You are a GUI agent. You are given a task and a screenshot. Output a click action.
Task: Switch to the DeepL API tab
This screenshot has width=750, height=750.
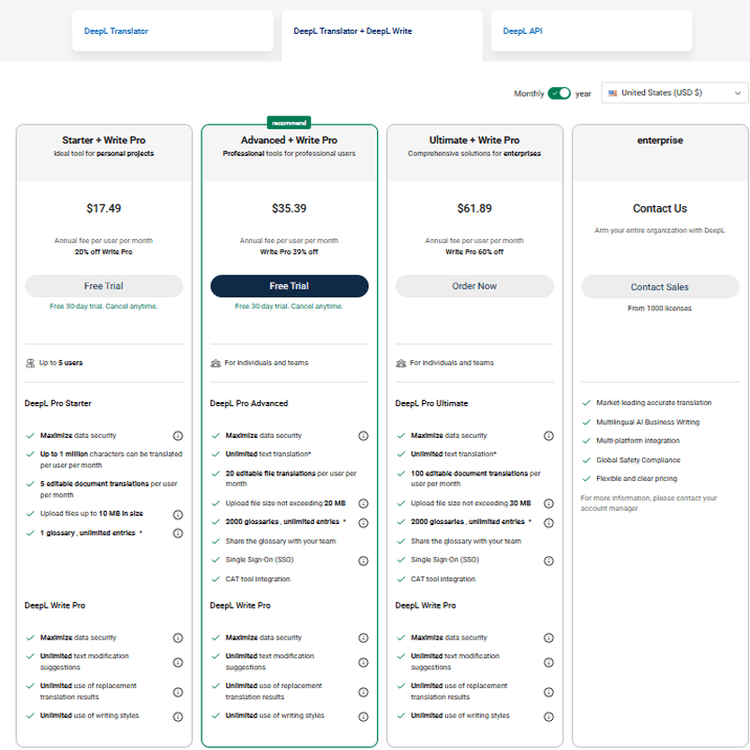[x=591, y=31]
